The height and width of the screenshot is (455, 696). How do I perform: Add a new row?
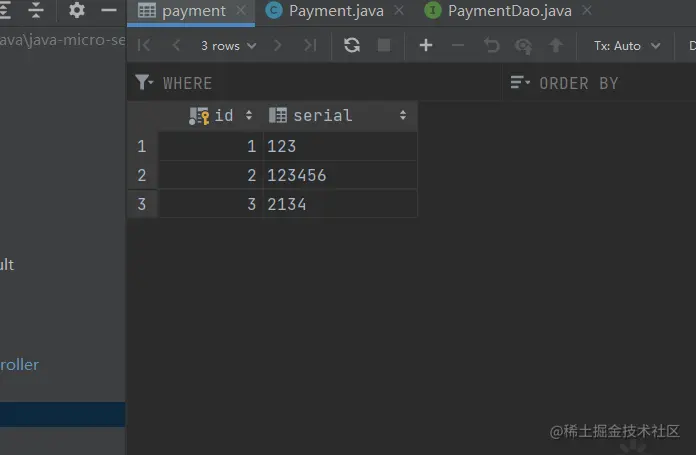click(426, 45)
